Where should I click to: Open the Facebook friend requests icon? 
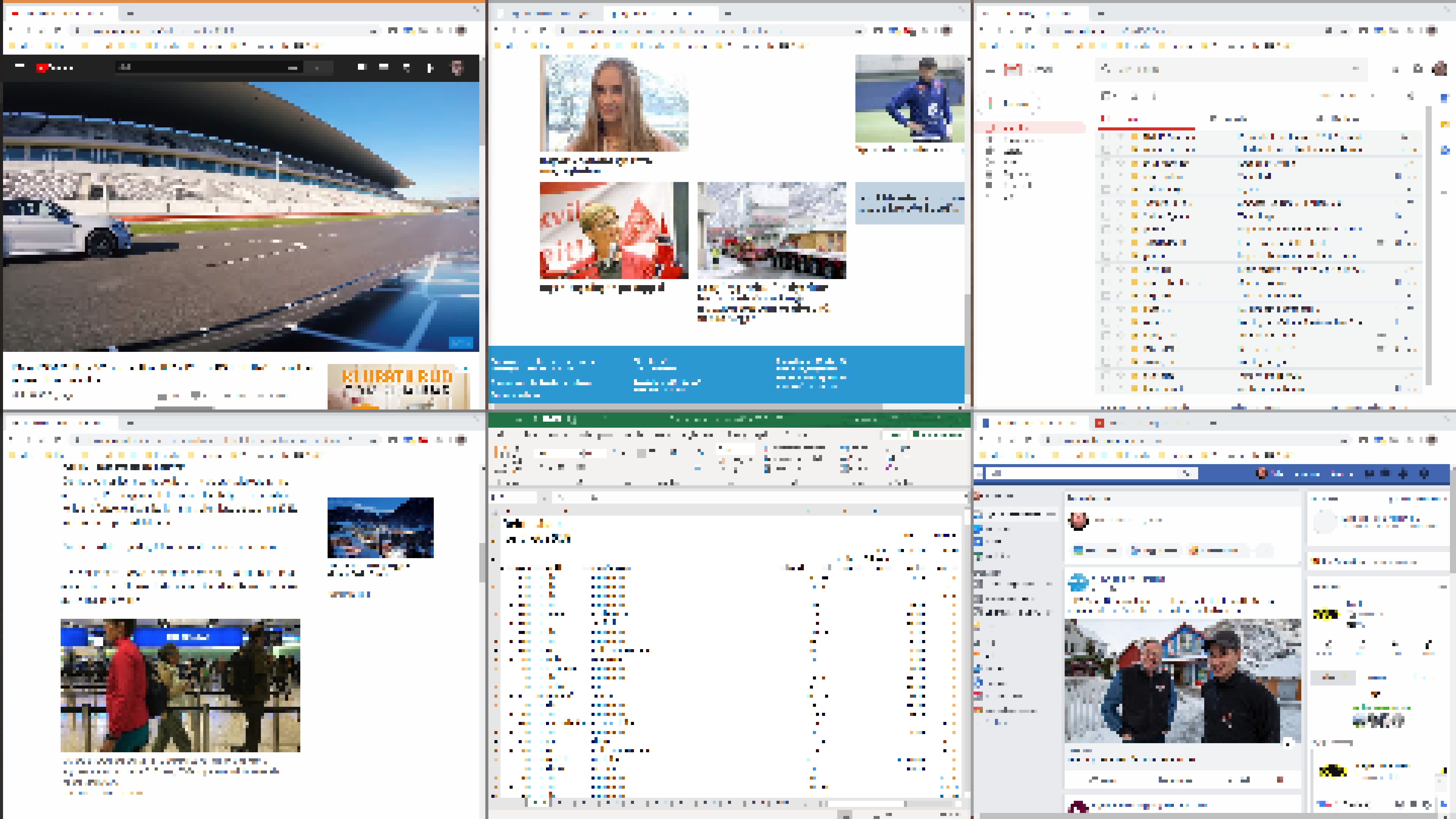coord(1370,473)
